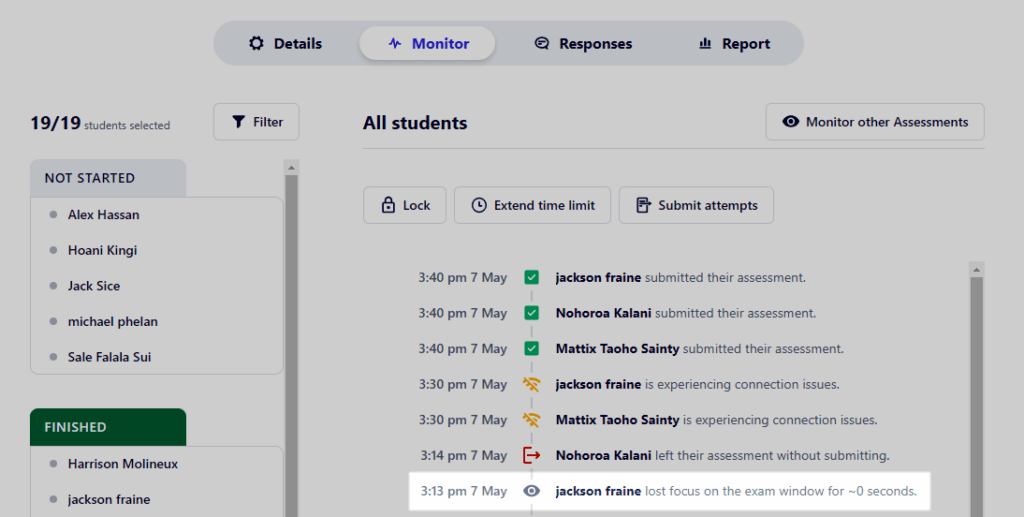Click green check icon for Mattix Taoho Sainty submission
1024x517 pixels.
tap(532, 349)
